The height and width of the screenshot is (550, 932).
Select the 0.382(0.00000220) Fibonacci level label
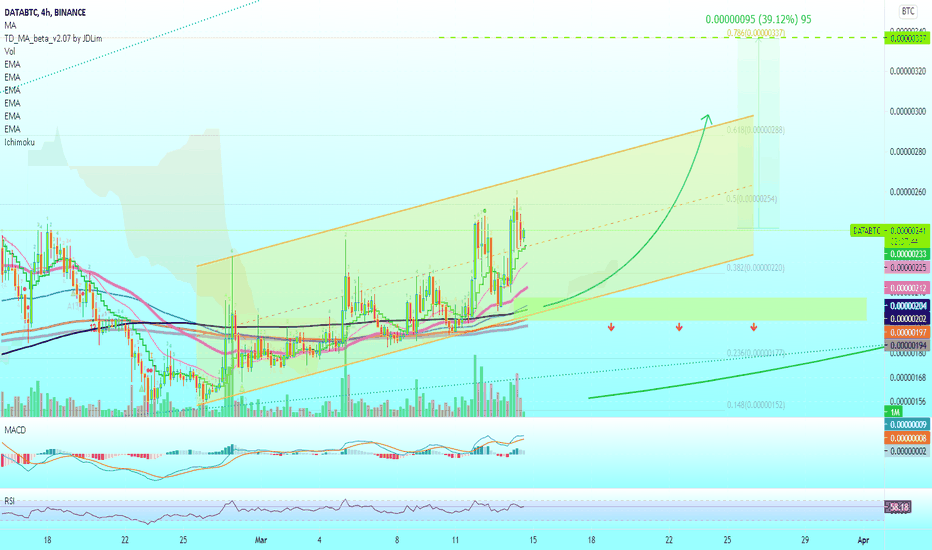click(755, 268)
